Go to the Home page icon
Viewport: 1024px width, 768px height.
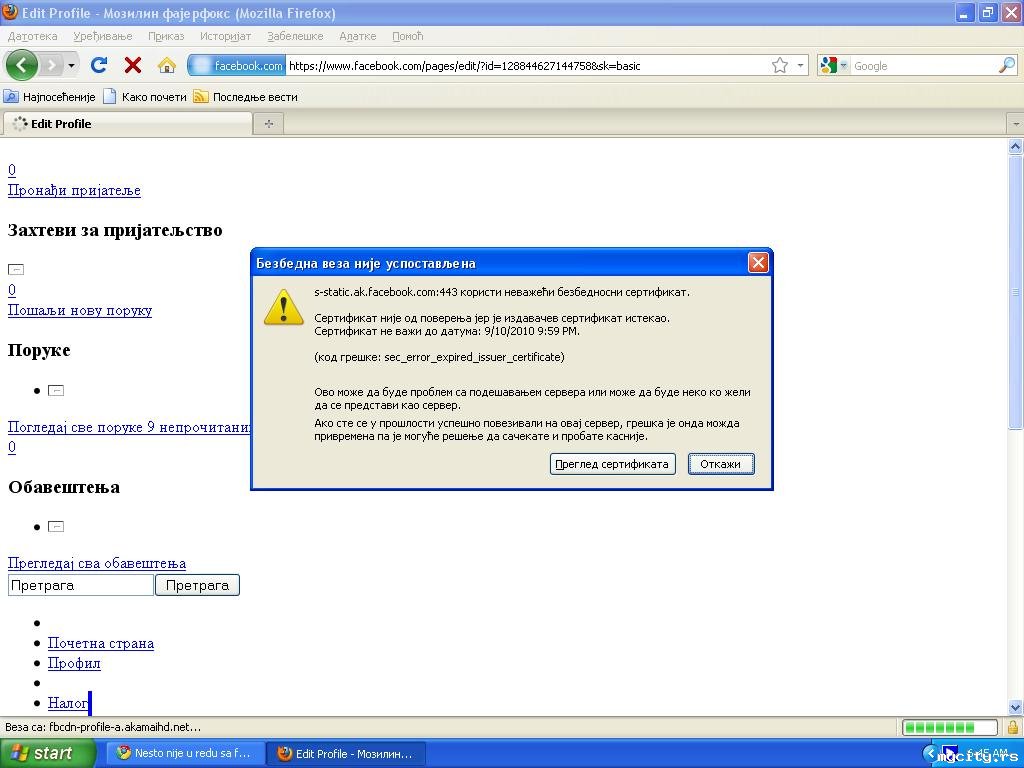tap(167, 65)
